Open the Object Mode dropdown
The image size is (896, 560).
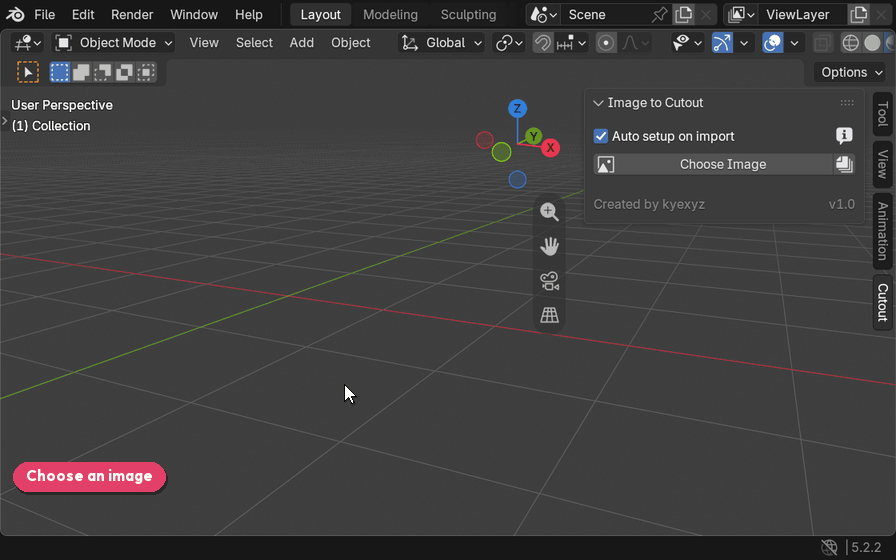pos(114,43)
